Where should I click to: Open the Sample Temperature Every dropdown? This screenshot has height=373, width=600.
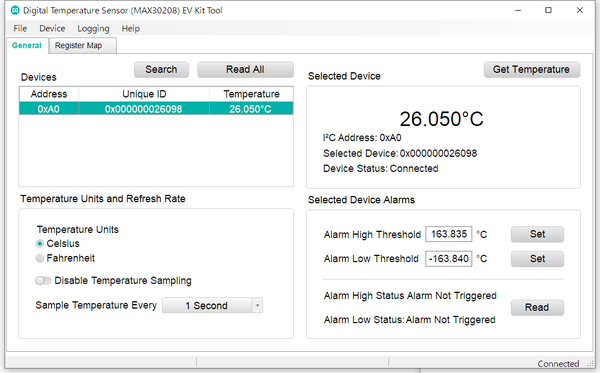212,305
